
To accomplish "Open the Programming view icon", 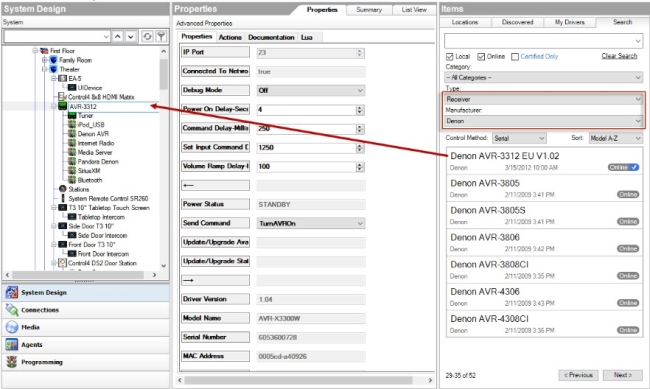I will click(12, 362).
